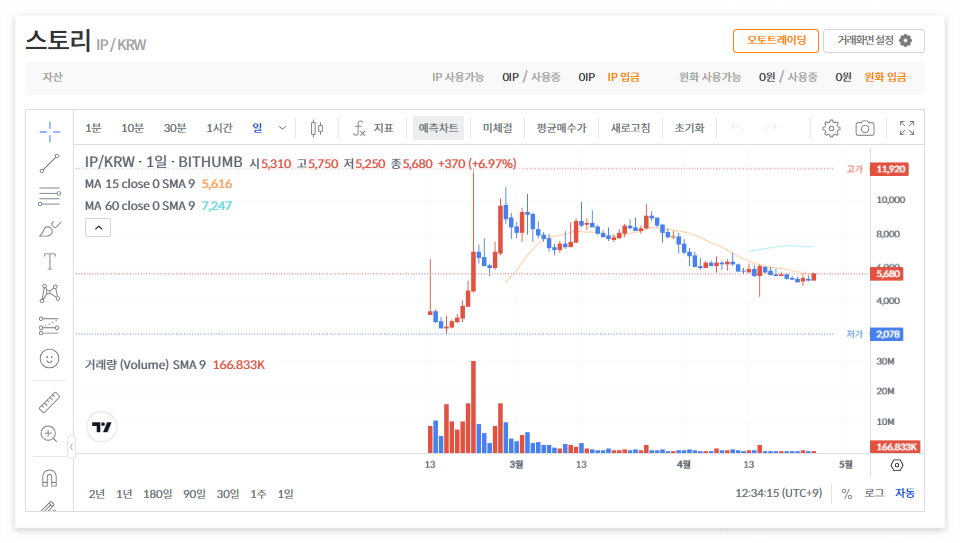The height and width of the screenshot is (543, 960).
Task: Click the 거래량 (Volume) SMA 9 label
Action: click(x=145, y=365)
